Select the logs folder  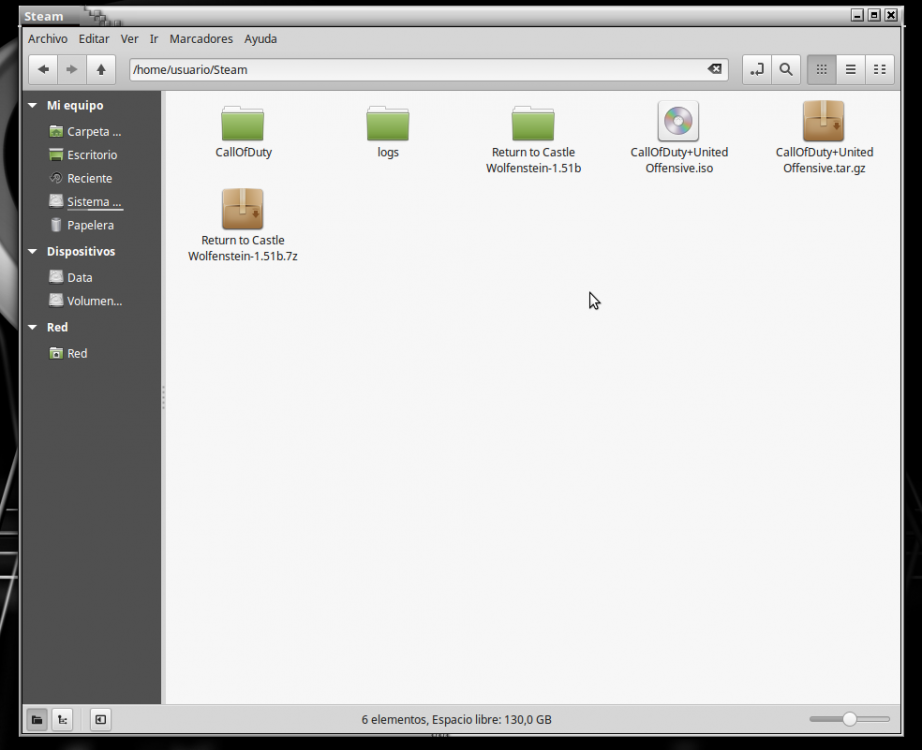pos(387,132)
